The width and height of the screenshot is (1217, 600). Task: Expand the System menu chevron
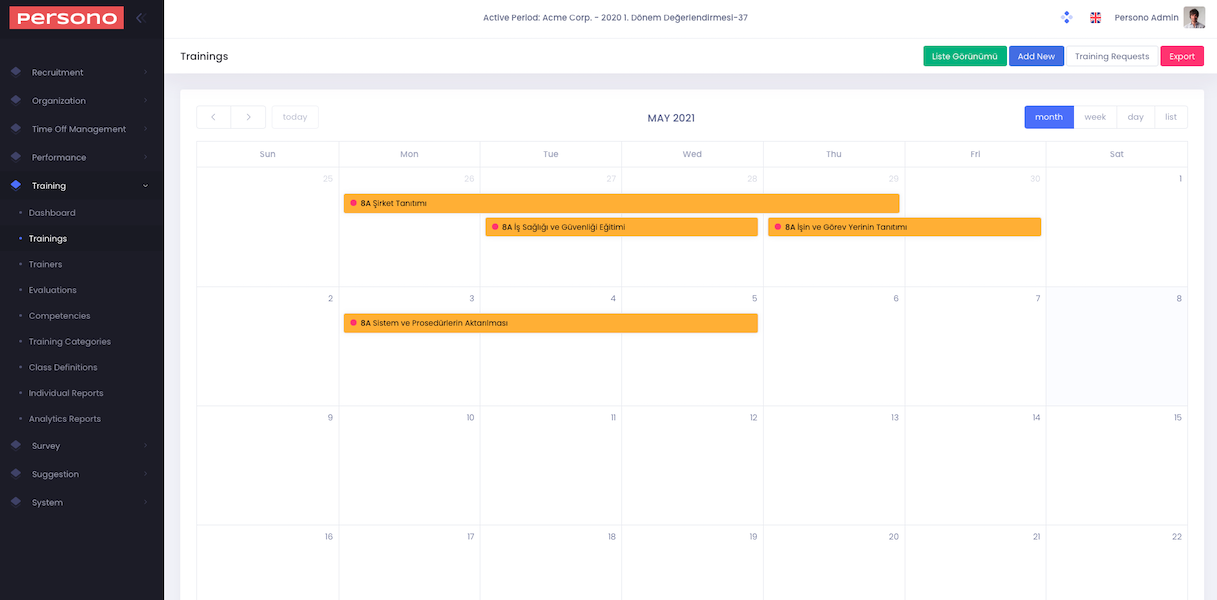tap(145, 502)
